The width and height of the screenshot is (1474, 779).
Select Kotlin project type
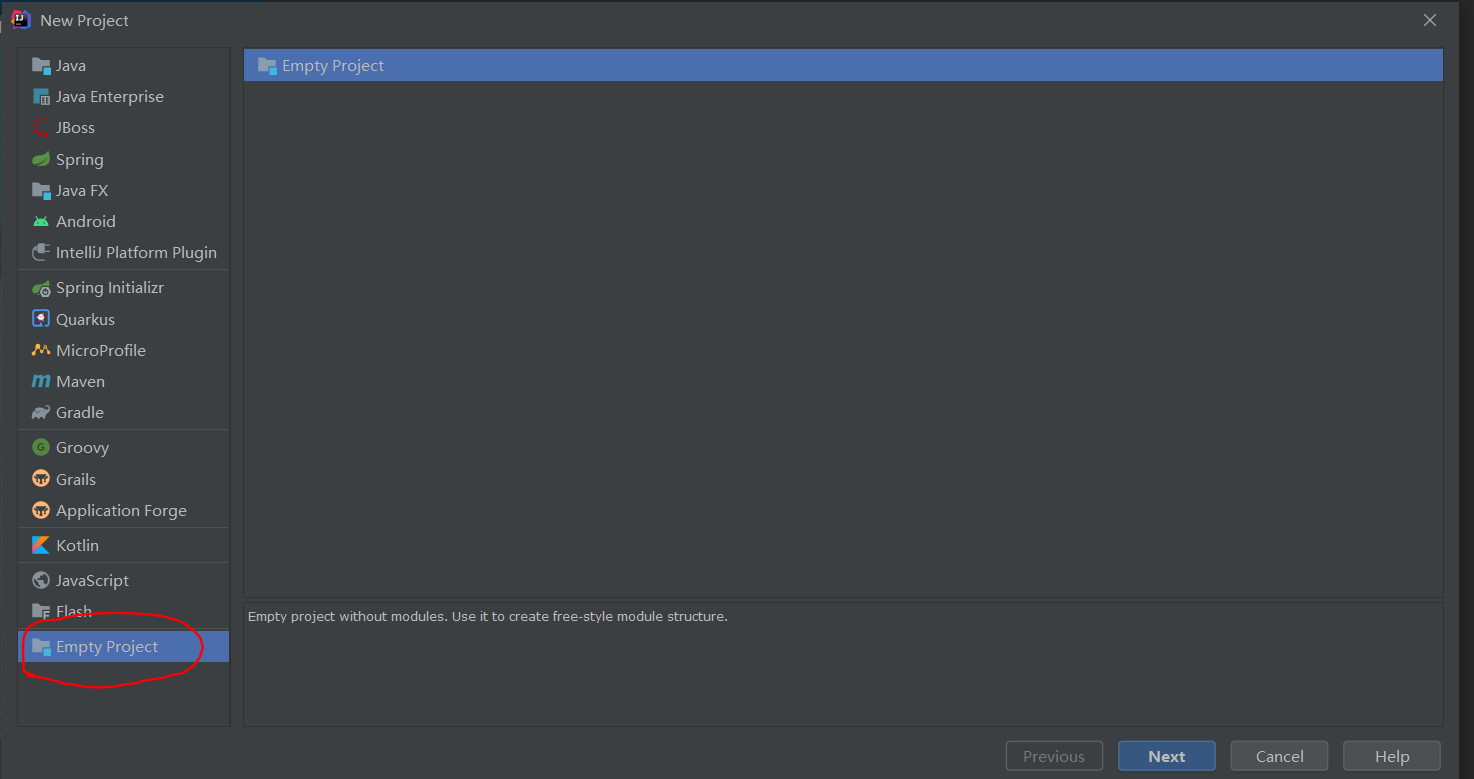coord(123,546)
